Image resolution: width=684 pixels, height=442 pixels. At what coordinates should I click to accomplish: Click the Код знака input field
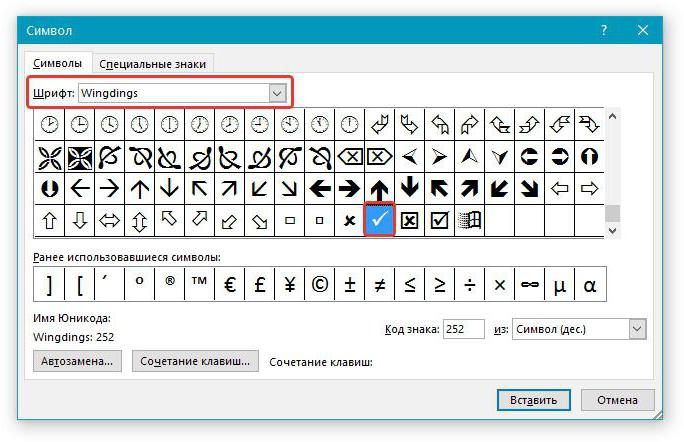point(464,329)
